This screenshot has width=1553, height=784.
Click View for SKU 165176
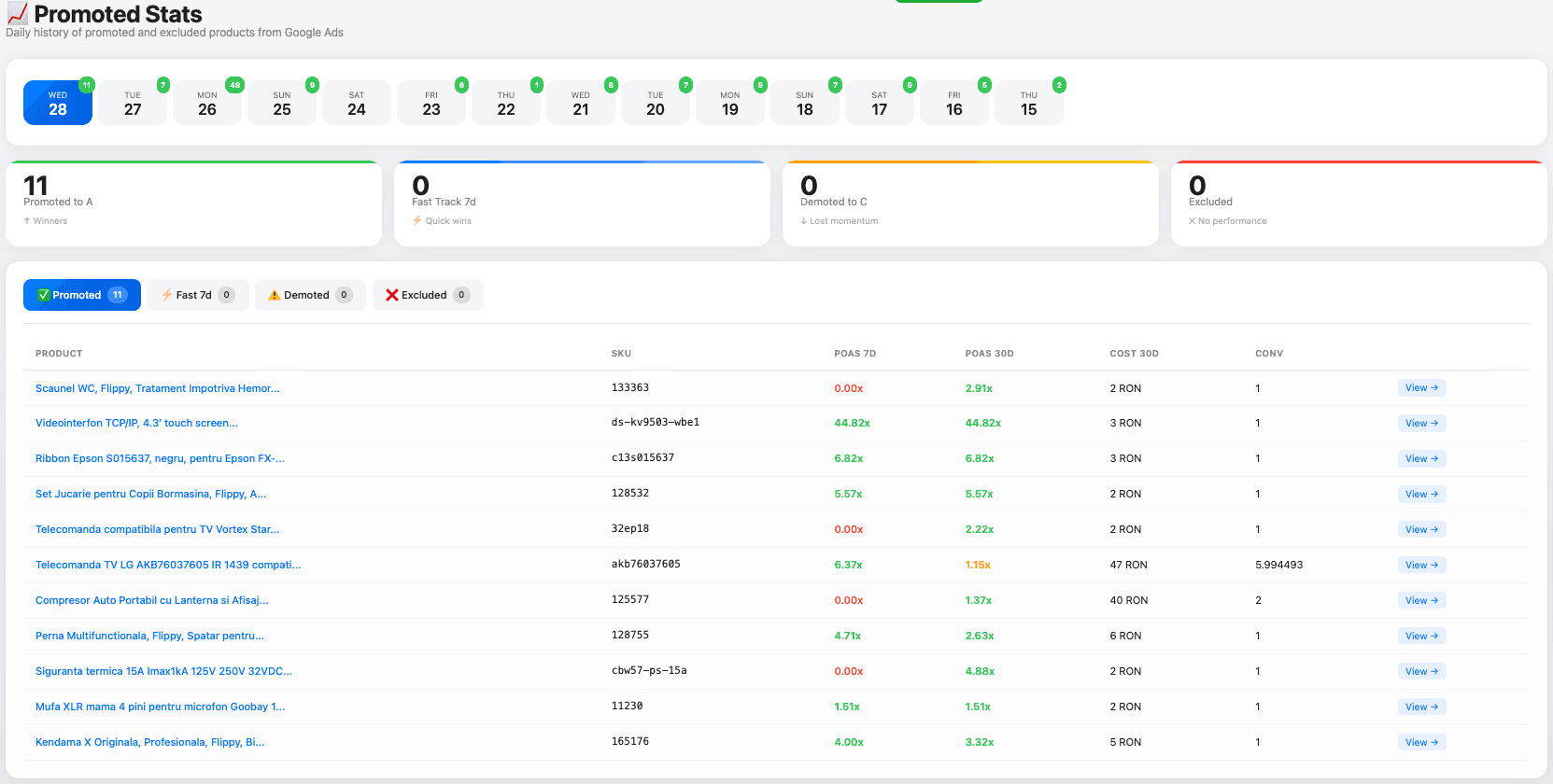1421,742
